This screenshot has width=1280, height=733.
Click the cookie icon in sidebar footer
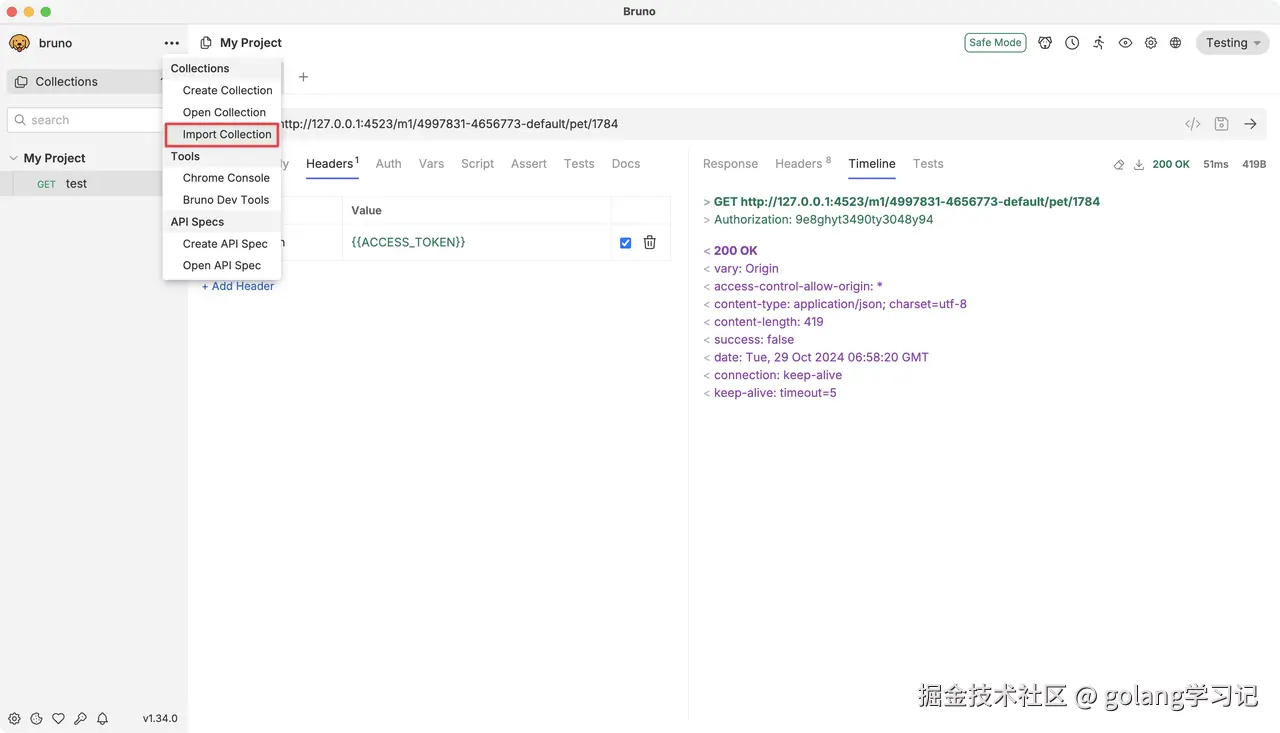pos(36,718)
